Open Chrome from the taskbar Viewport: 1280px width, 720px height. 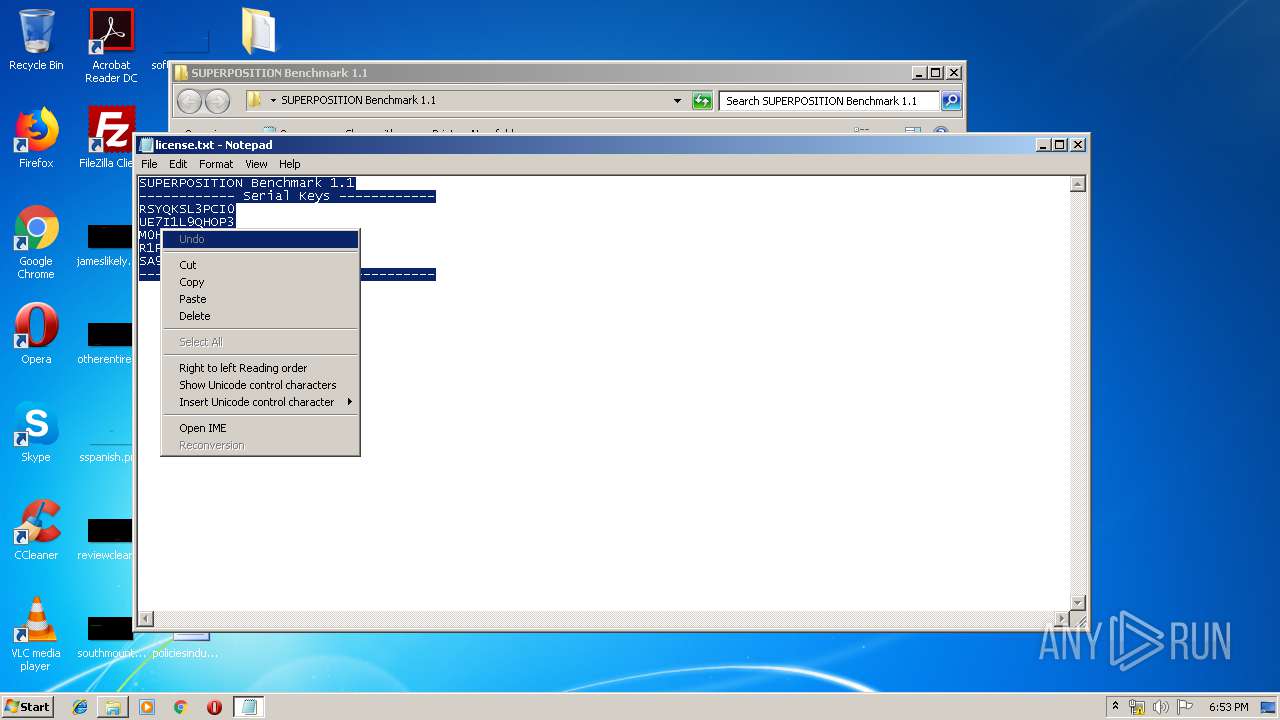click(181, 707)
